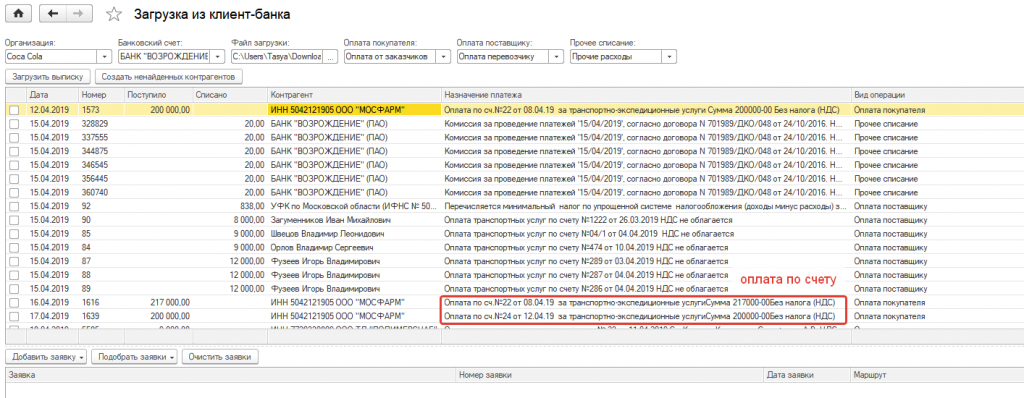Tick checkbox for row number 92

pyautogui.click(x=14, y=207)
